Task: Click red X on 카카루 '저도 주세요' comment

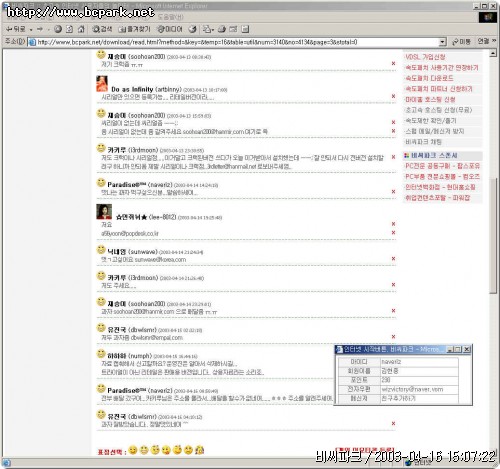Action: 393,285
